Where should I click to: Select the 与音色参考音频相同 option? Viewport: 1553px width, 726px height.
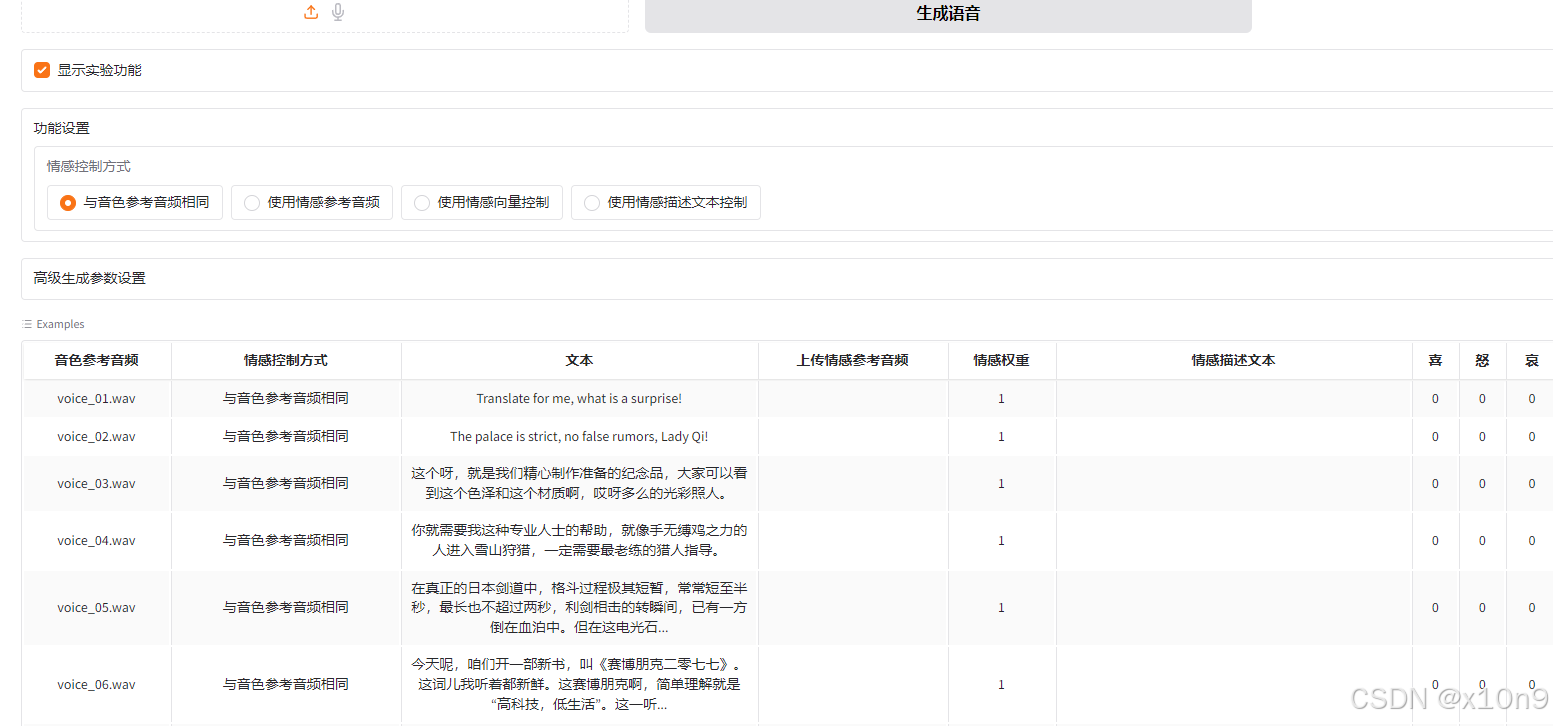pos(67,202)
